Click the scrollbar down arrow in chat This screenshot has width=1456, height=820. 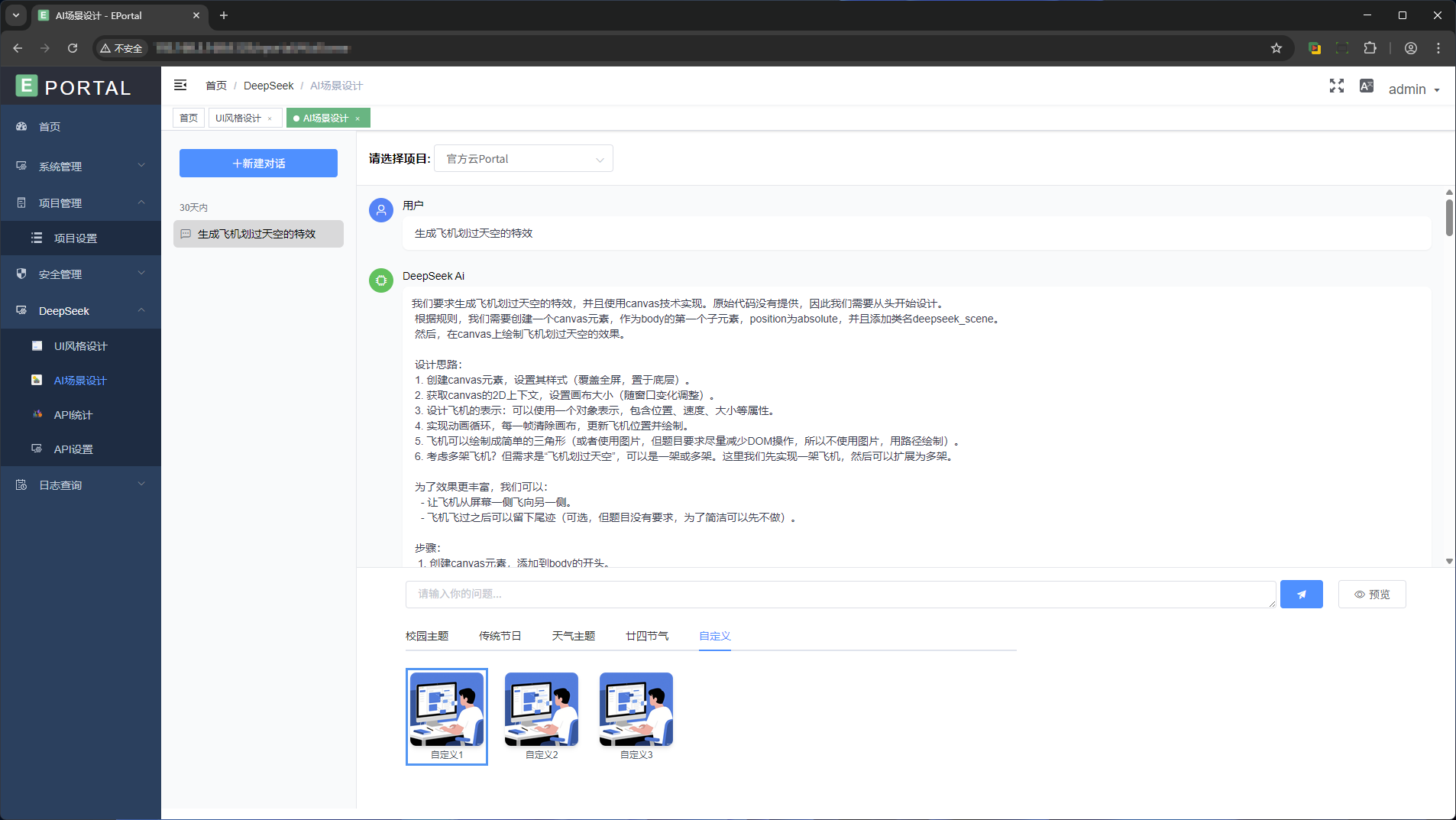pyautogui.click(x=1449, y=561)
